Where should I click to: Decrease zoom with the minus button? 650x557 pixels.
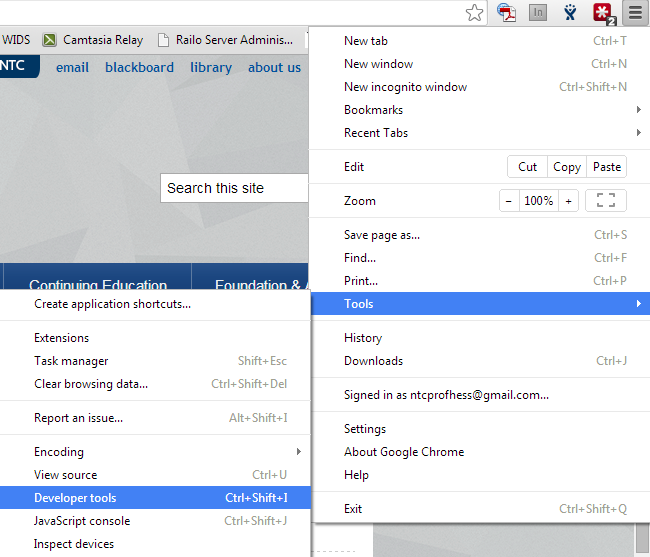509,201
